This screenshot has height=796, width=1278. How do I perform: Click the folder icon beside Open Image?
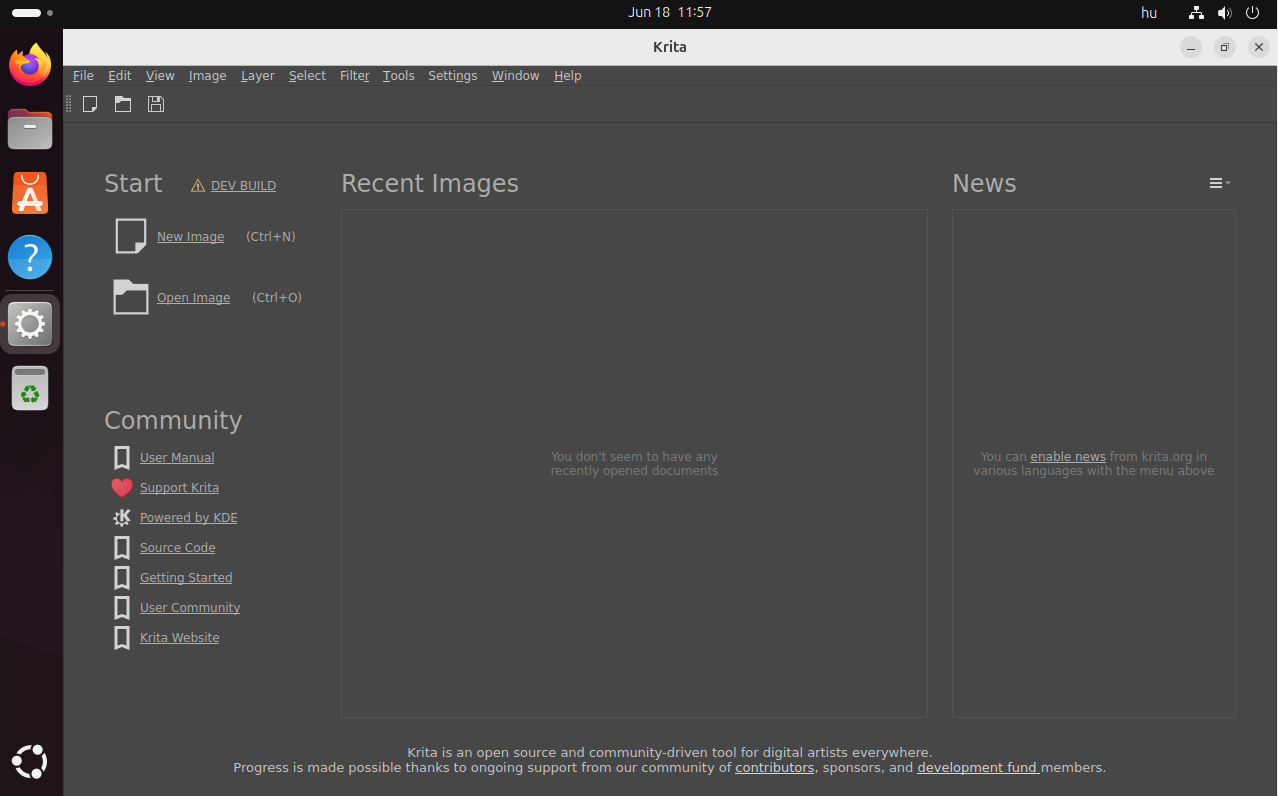point(131,297)
